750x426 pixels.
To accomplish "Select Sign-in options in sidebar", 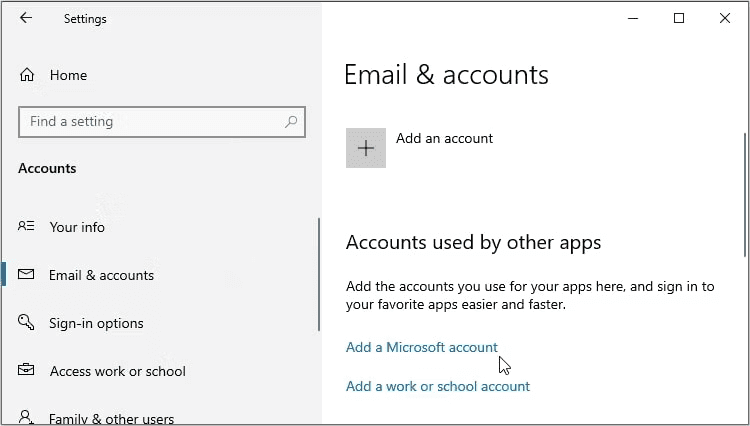I will [96, 323].
